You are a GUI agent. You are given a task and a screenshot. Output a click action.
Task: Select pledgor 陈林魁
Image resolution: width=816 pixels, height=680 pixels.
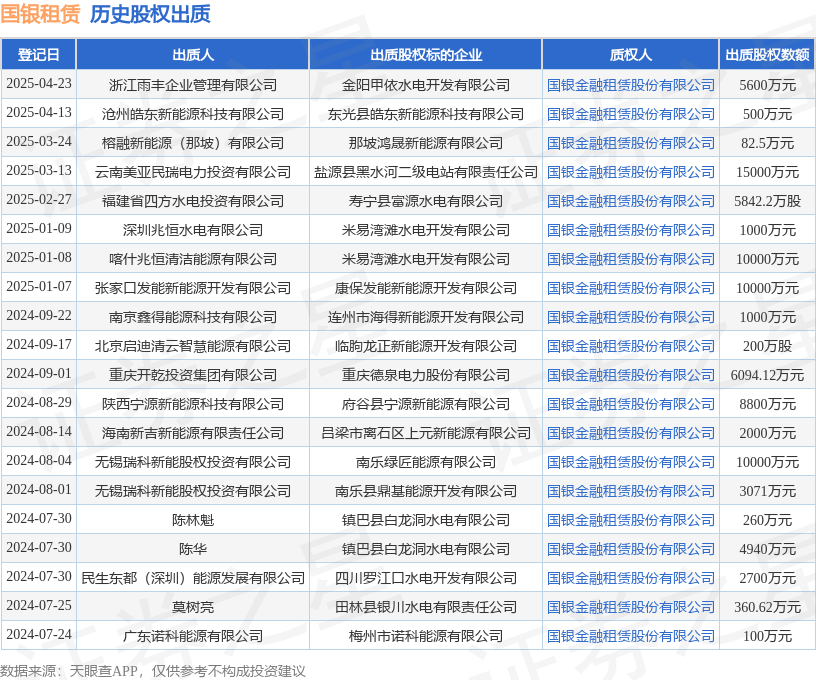coord(193,520)
